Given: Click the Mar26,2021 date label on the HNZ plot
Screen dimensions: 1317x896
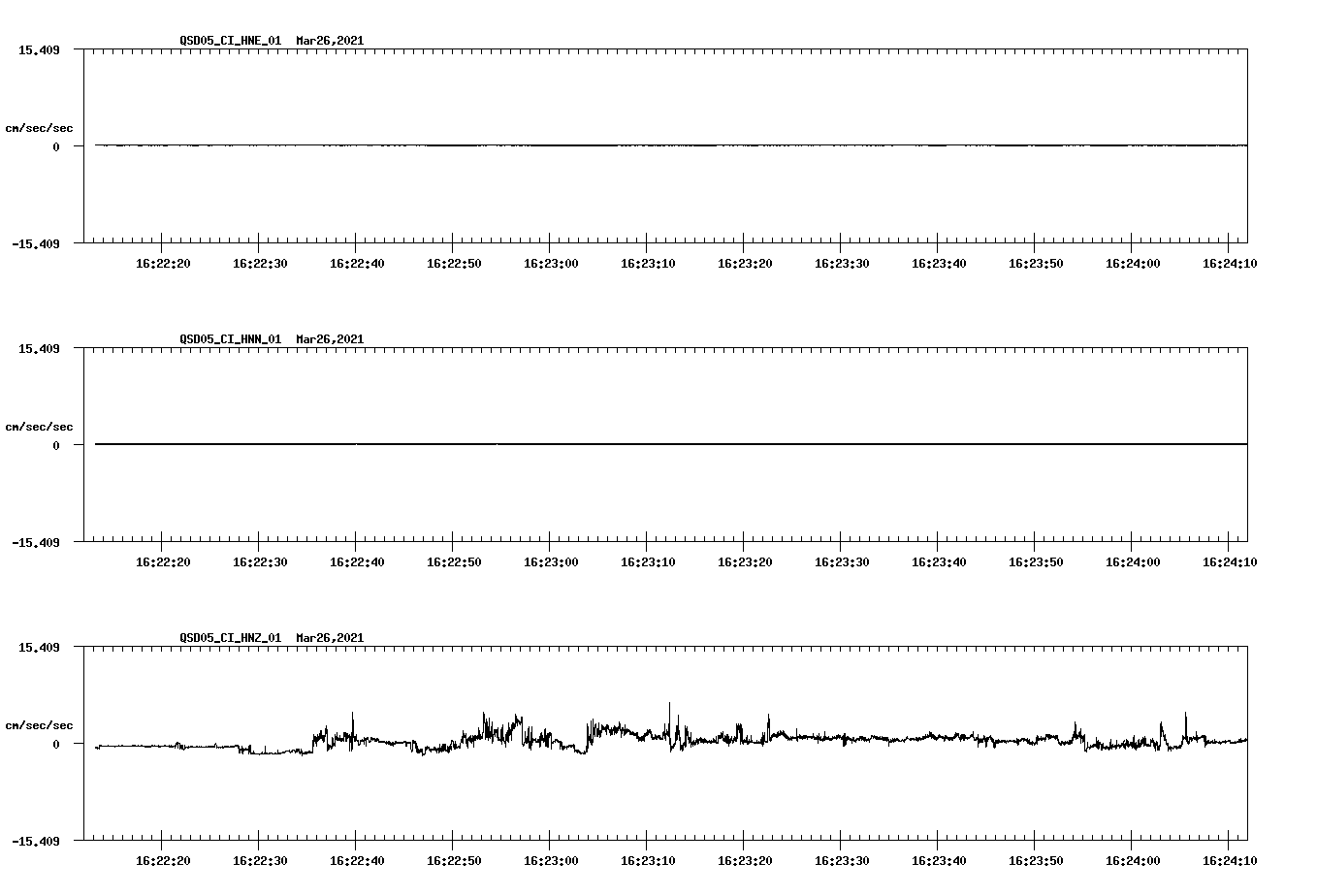Looking at the screenshot, I should coord(329,638).
